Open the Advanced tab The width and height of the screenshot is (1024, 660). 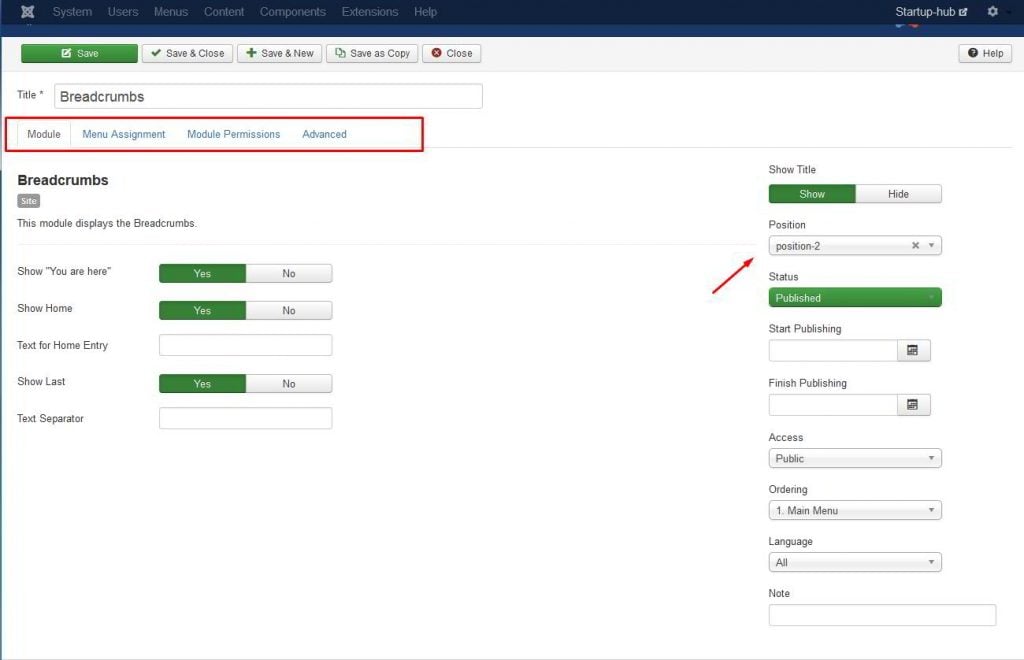[x=324, y=134]
